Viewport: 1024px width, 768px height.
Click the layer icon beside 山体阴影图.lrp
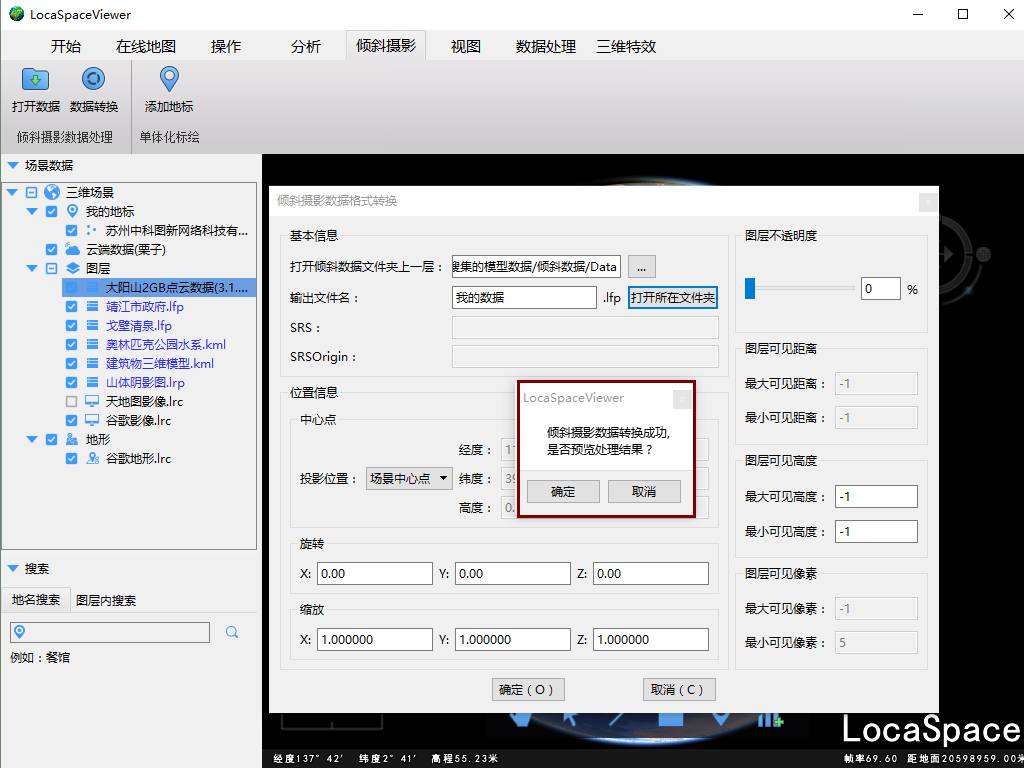pyautogui.click(x=92, y=382)
